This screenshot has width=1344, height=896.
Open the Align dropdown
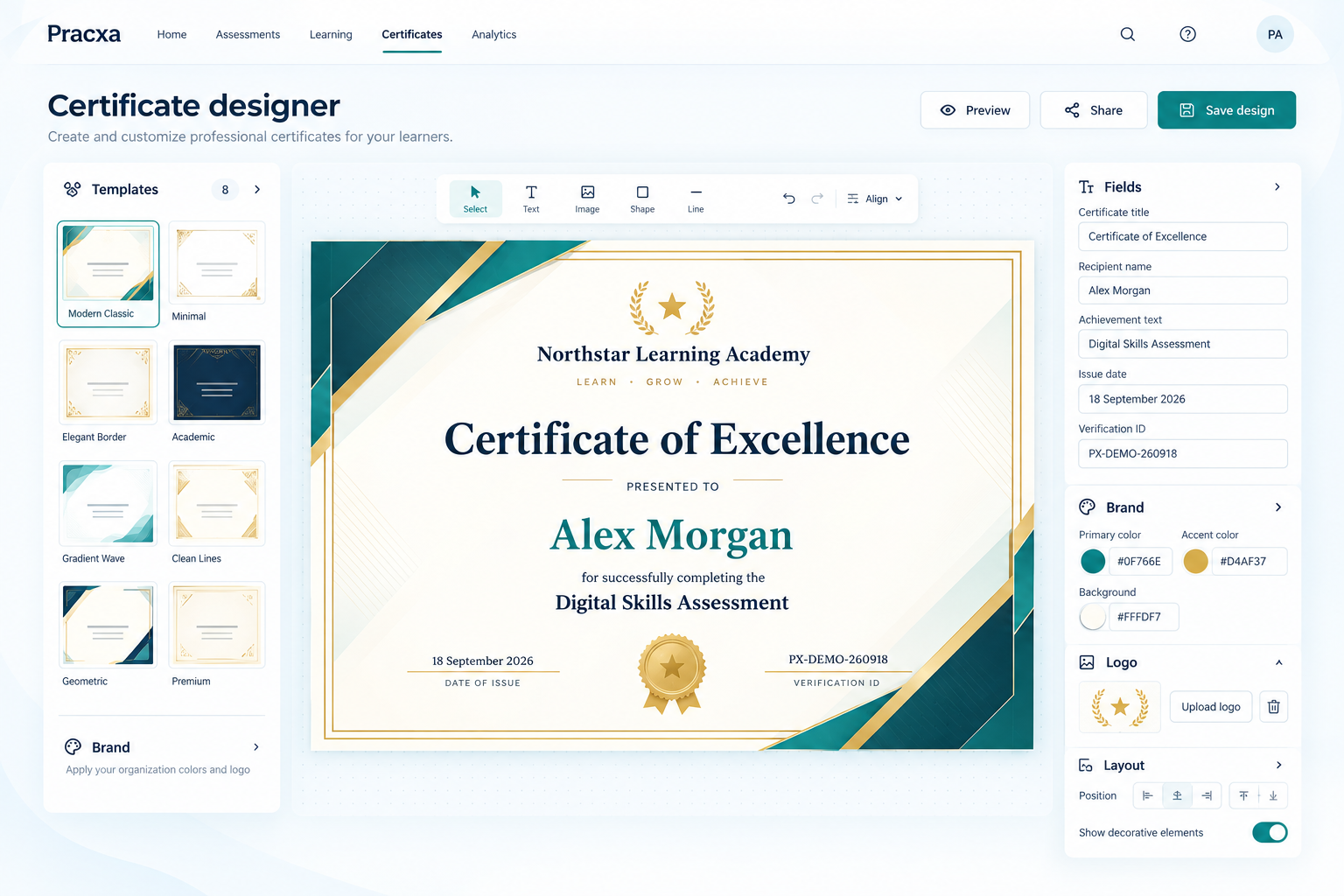874,199
